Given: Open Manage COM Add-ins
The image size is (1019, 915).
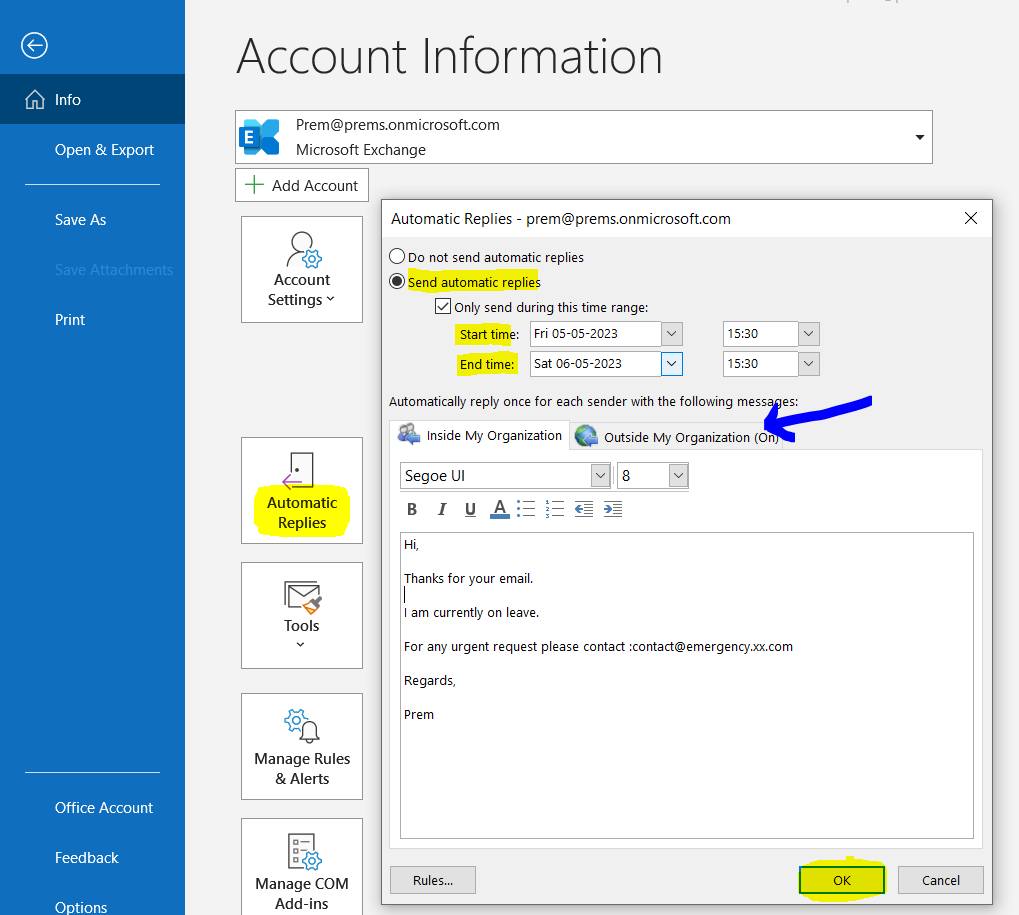Looking at the screenshot, I should 302,867.
